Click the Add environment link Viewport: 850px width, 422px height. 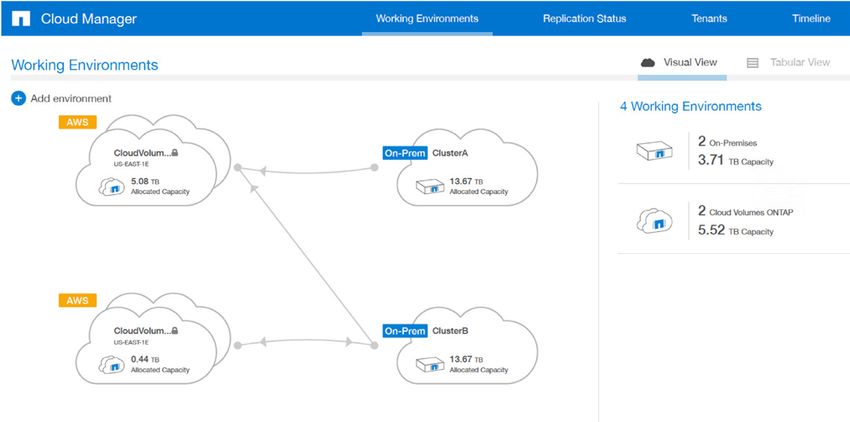tap(70, 99)
